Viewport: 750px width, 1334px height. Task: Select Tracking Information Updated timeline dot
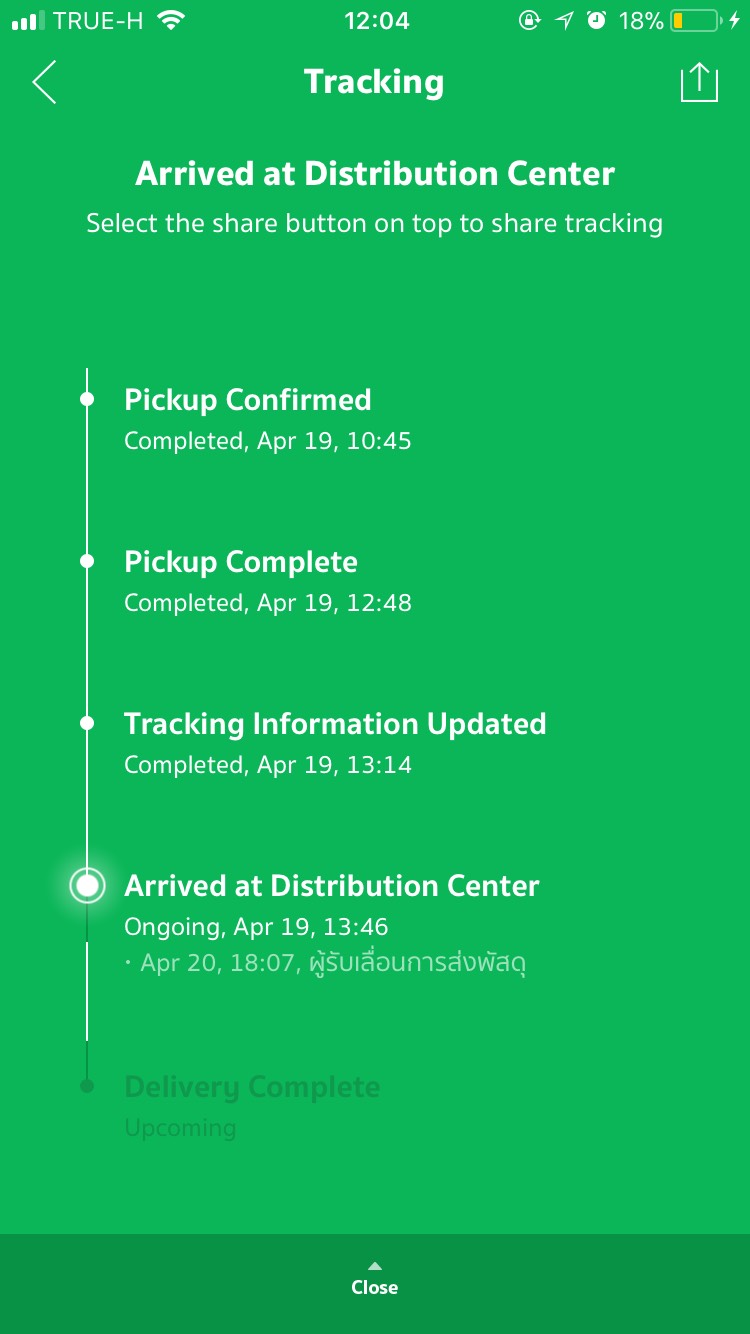[x=87, y=723]
